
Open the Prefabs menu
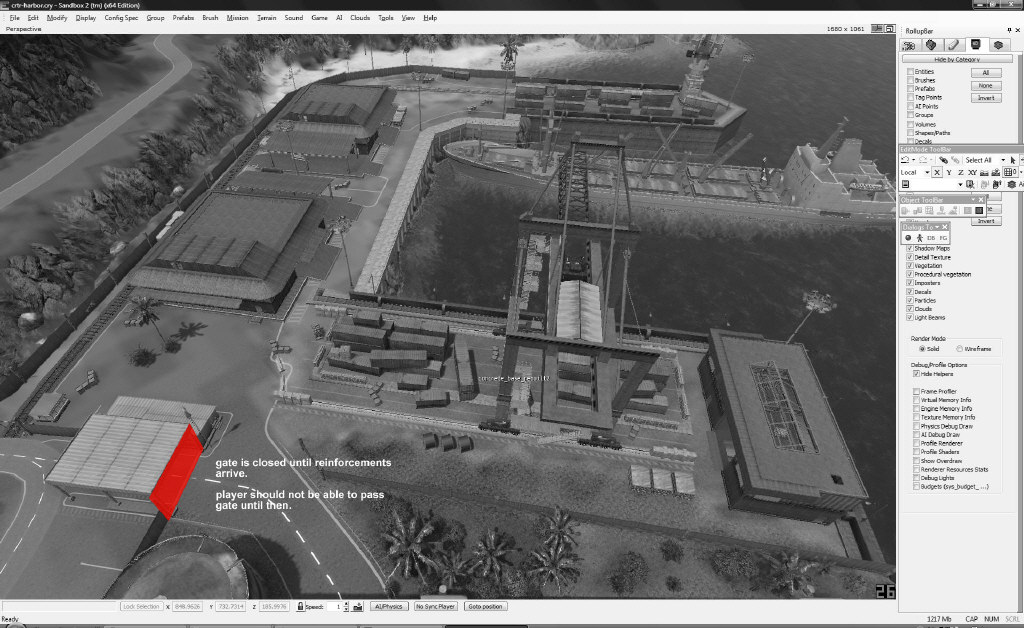pyautogui.click(x=184, y=18)
